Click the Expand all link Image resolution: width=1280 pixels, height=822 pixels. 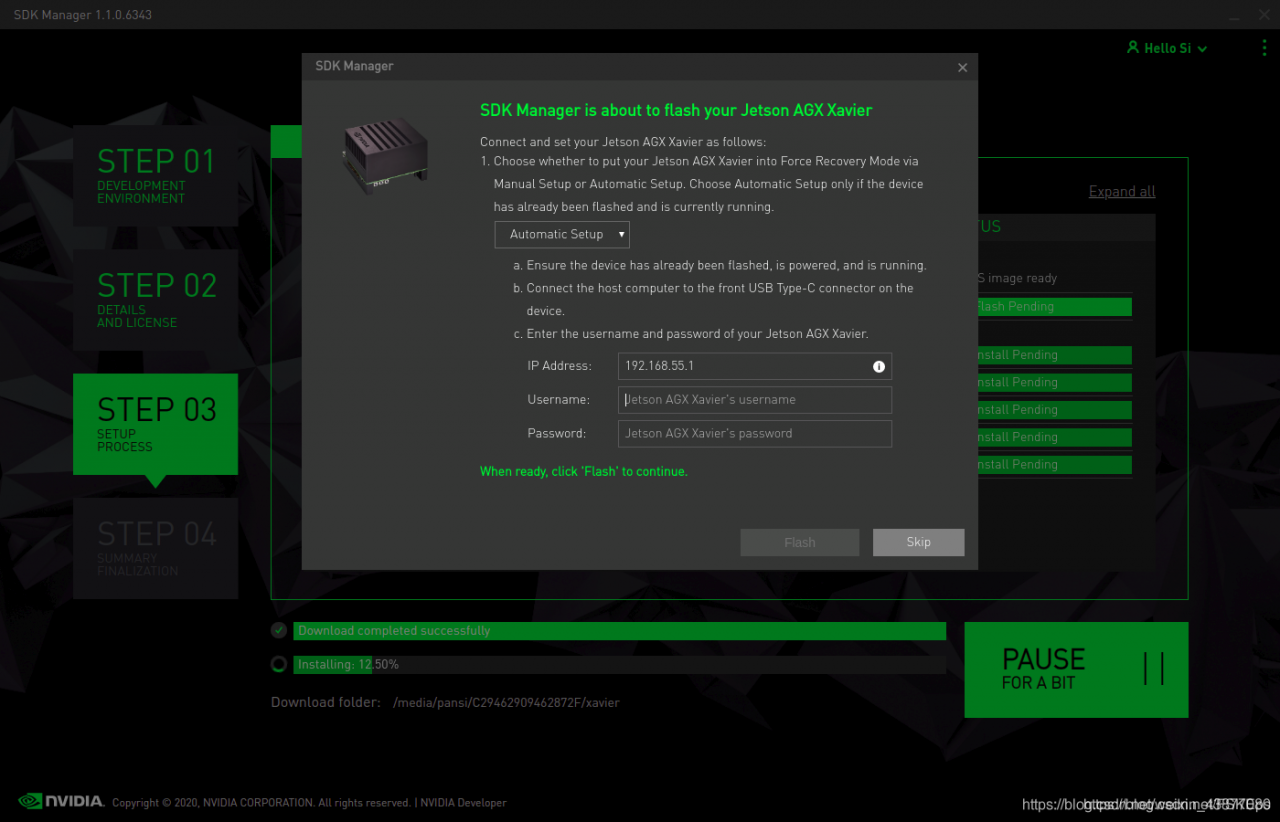click(x=1122, y=191)
